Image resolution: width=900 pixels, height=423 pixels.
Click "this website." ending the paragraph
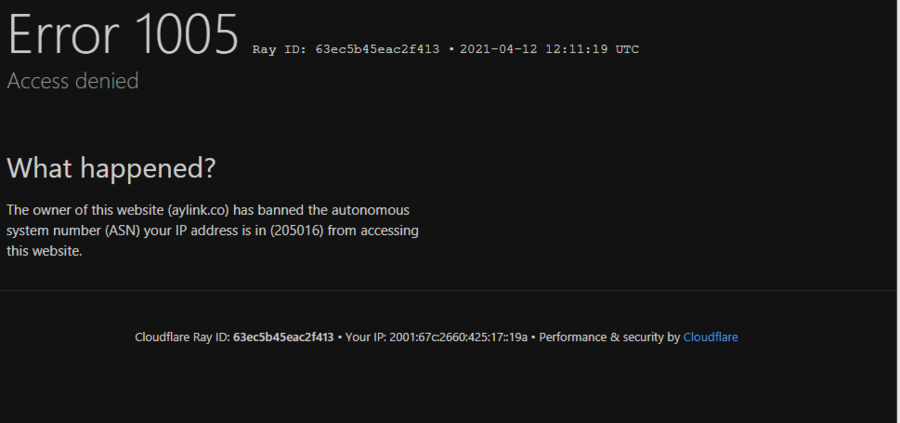click(44, 251)
